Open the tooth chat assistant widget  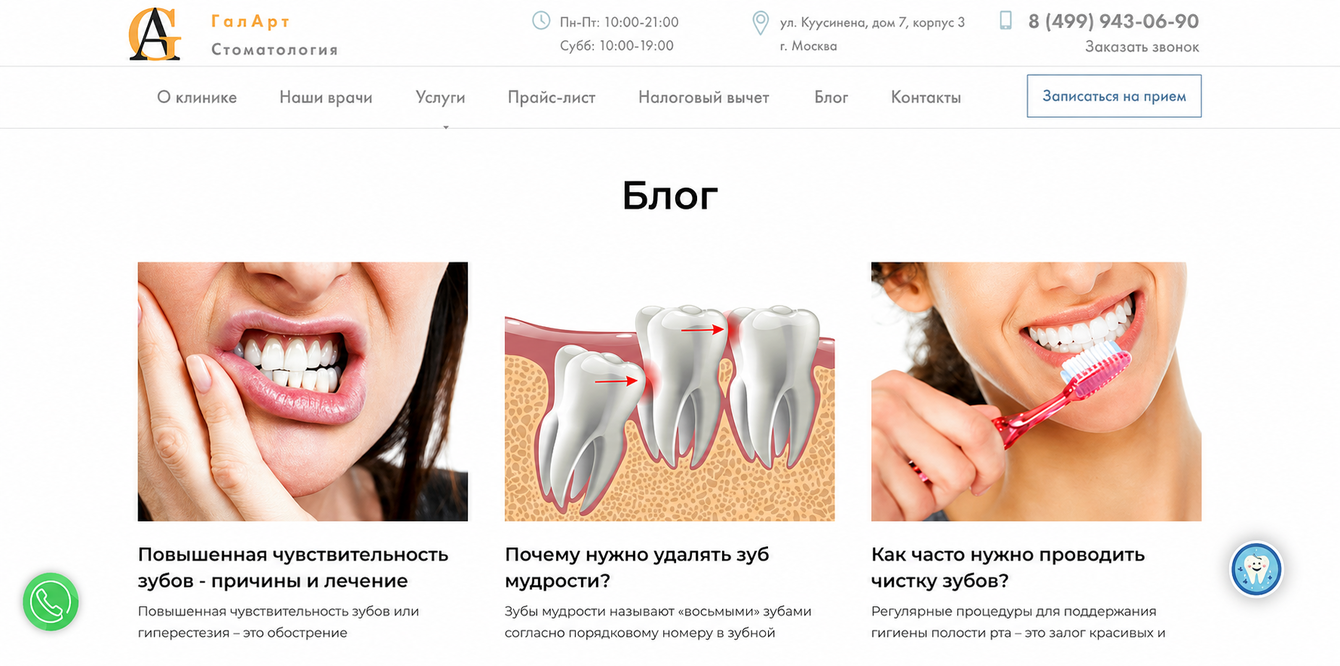tap(1256, 570)
